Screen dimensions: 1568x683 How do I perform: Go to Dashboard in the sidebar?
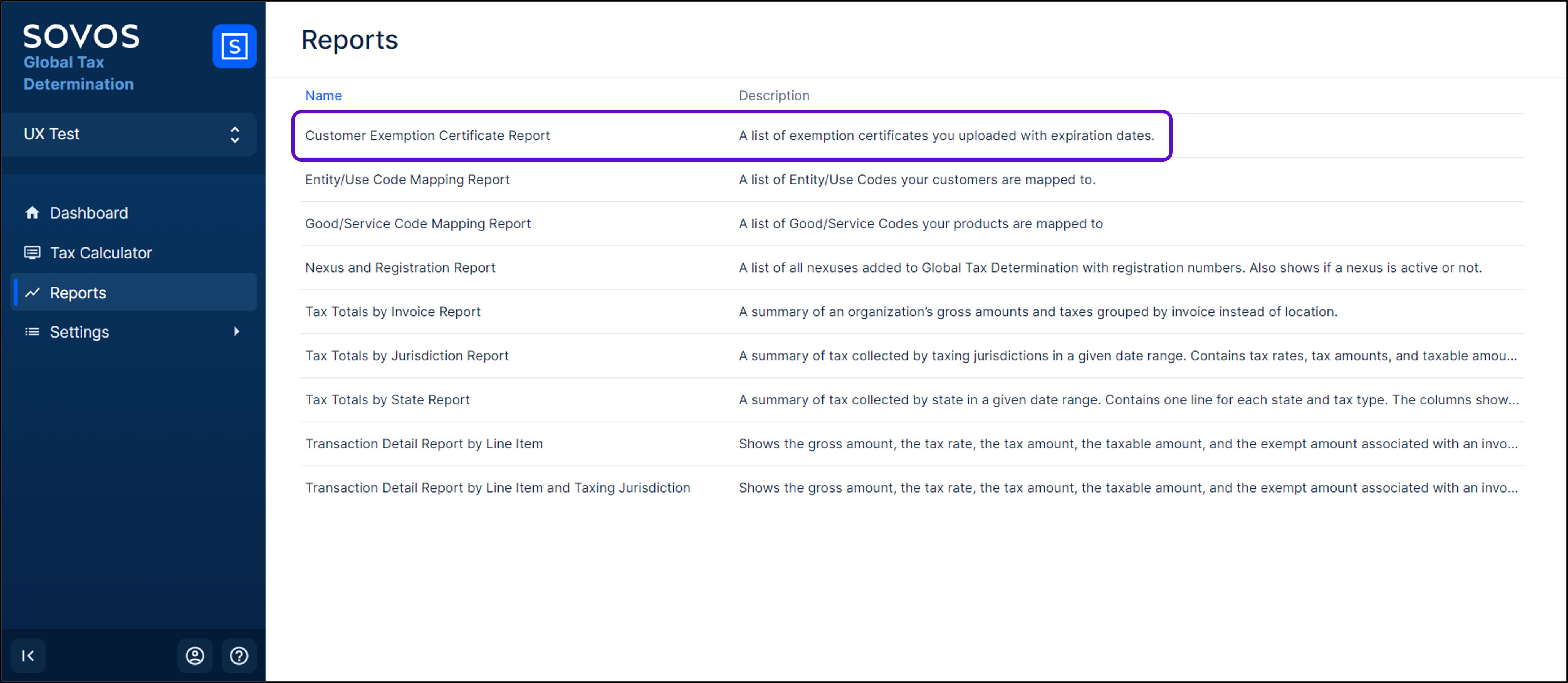pyautogui.click(x=89, y=213)
